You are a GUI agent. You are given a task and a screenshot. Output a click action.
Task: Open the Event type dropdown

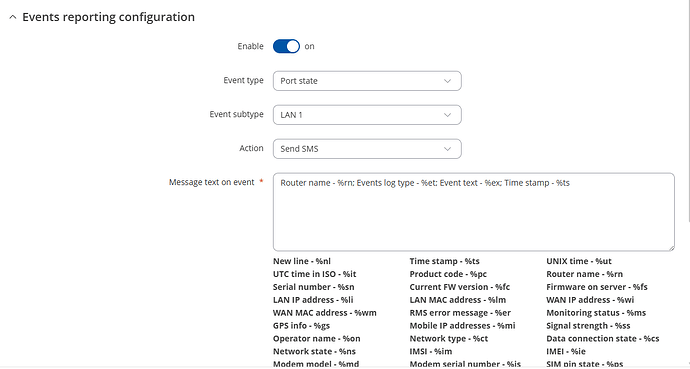point(367,81)
